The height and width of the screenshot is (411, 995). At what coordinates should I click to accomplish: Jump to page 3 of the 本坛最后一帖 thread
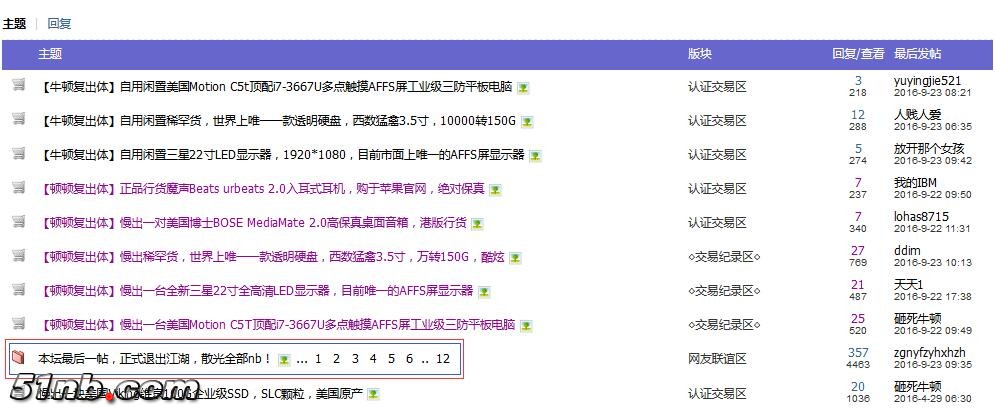(x=354, y=358)
